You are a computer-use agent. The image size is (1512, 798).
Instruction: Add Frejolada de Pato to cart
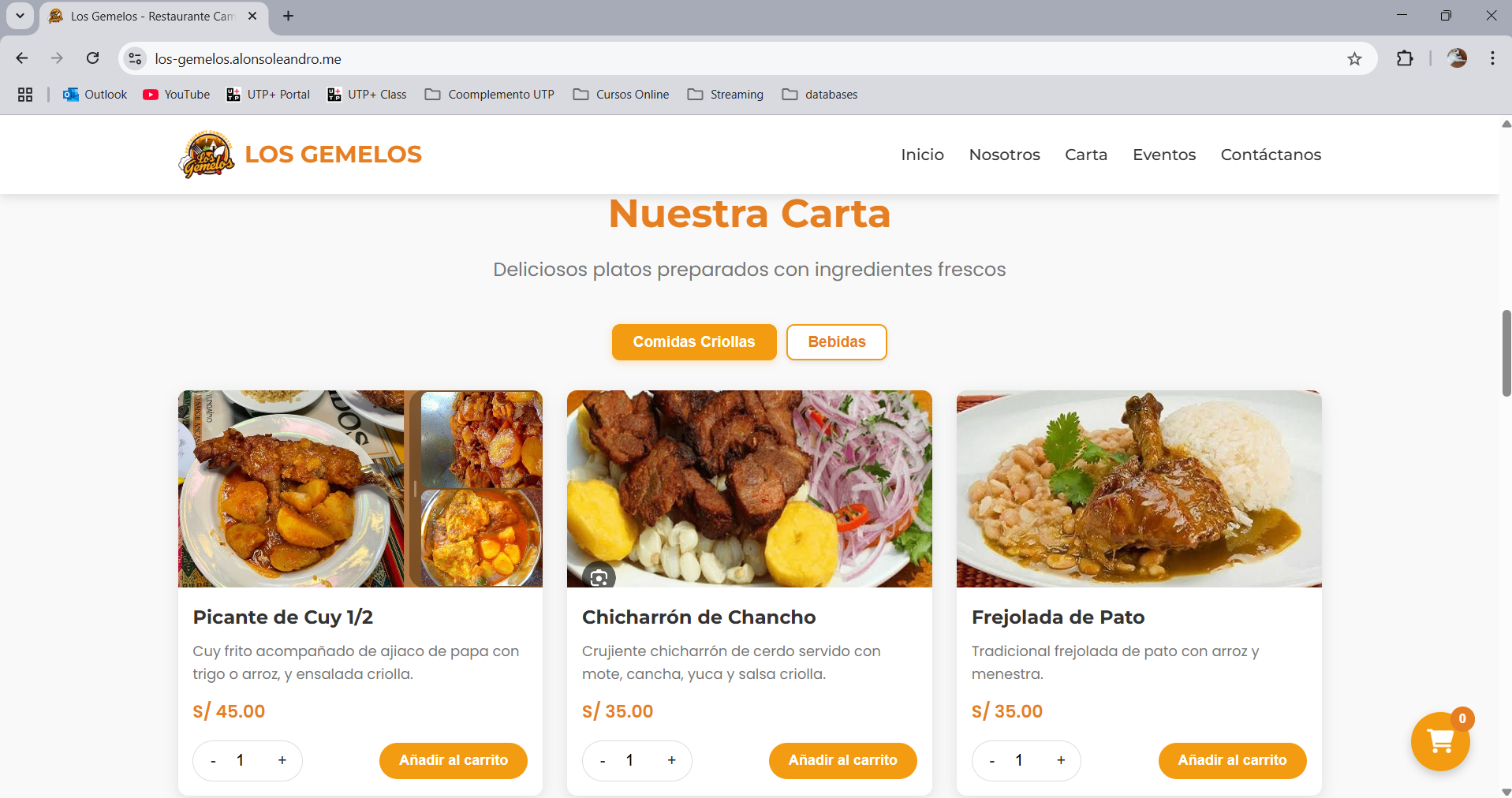pyautogui.click(x=1231, y=760)
